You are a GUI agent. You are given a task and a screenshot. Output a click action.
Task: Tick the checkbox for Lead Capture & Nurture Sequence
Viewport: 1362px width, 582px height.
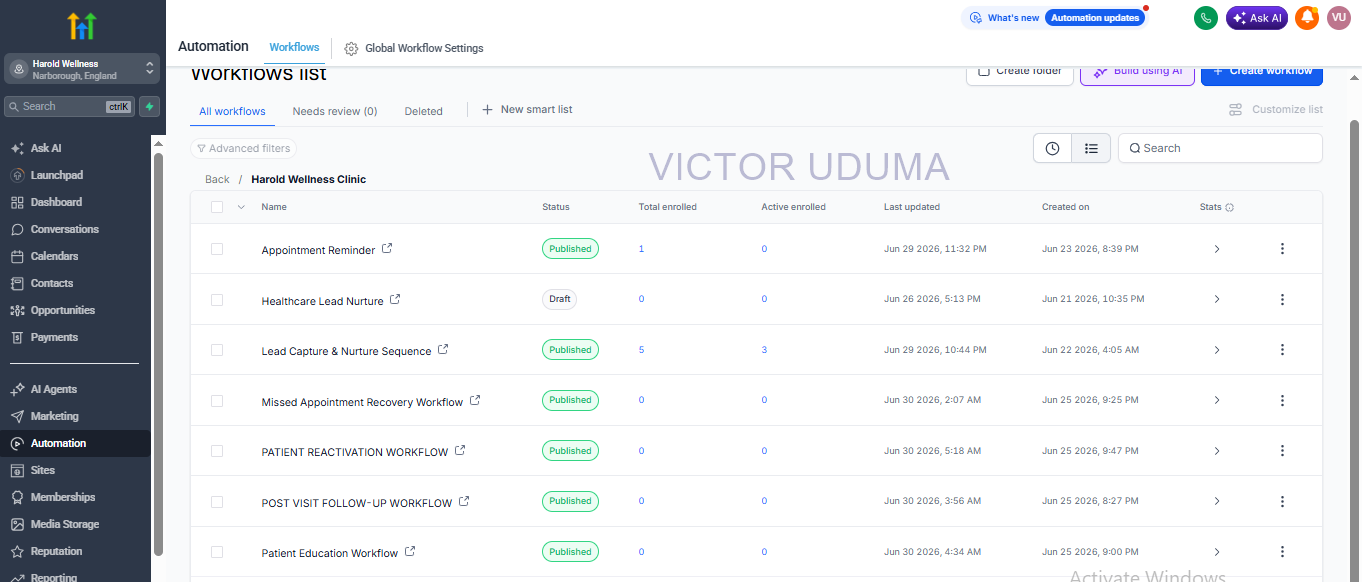(217, 350)
